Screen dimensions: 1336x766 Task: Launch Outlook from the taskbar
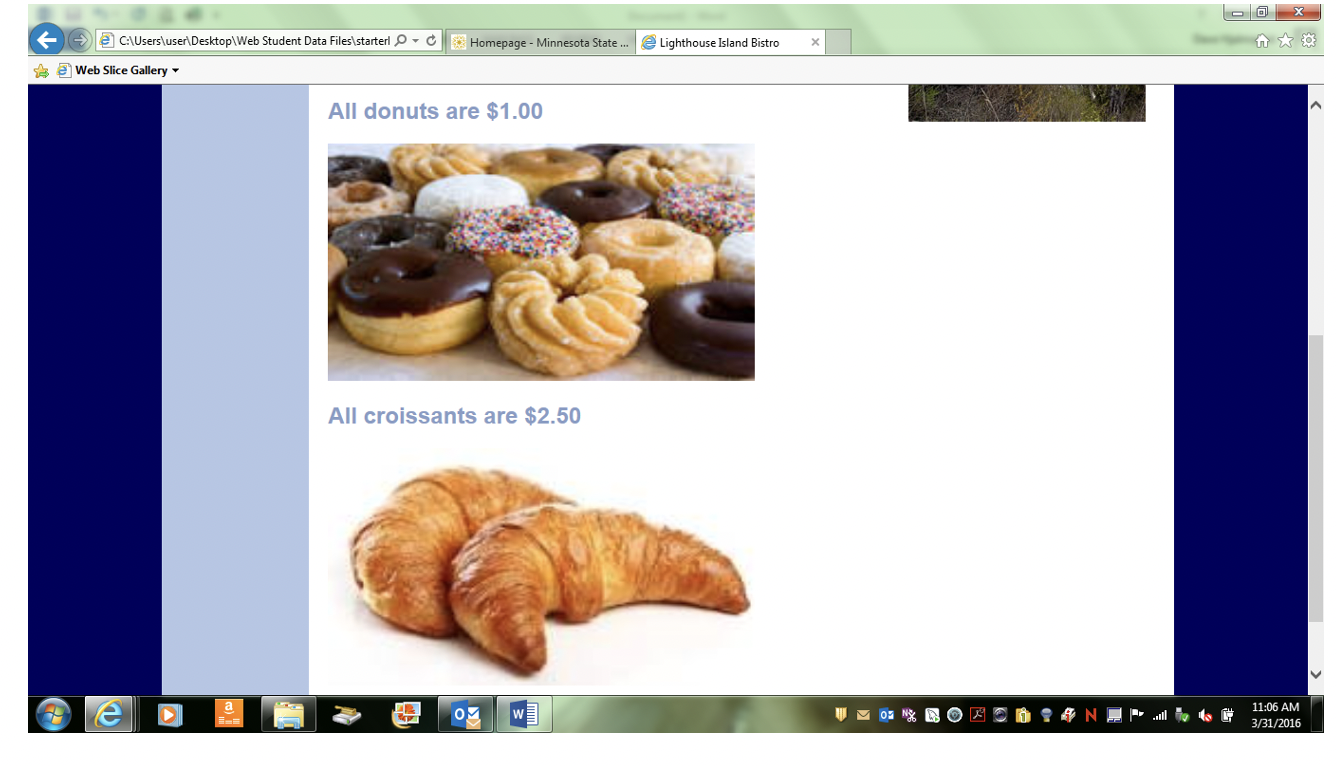coord(465,714)
